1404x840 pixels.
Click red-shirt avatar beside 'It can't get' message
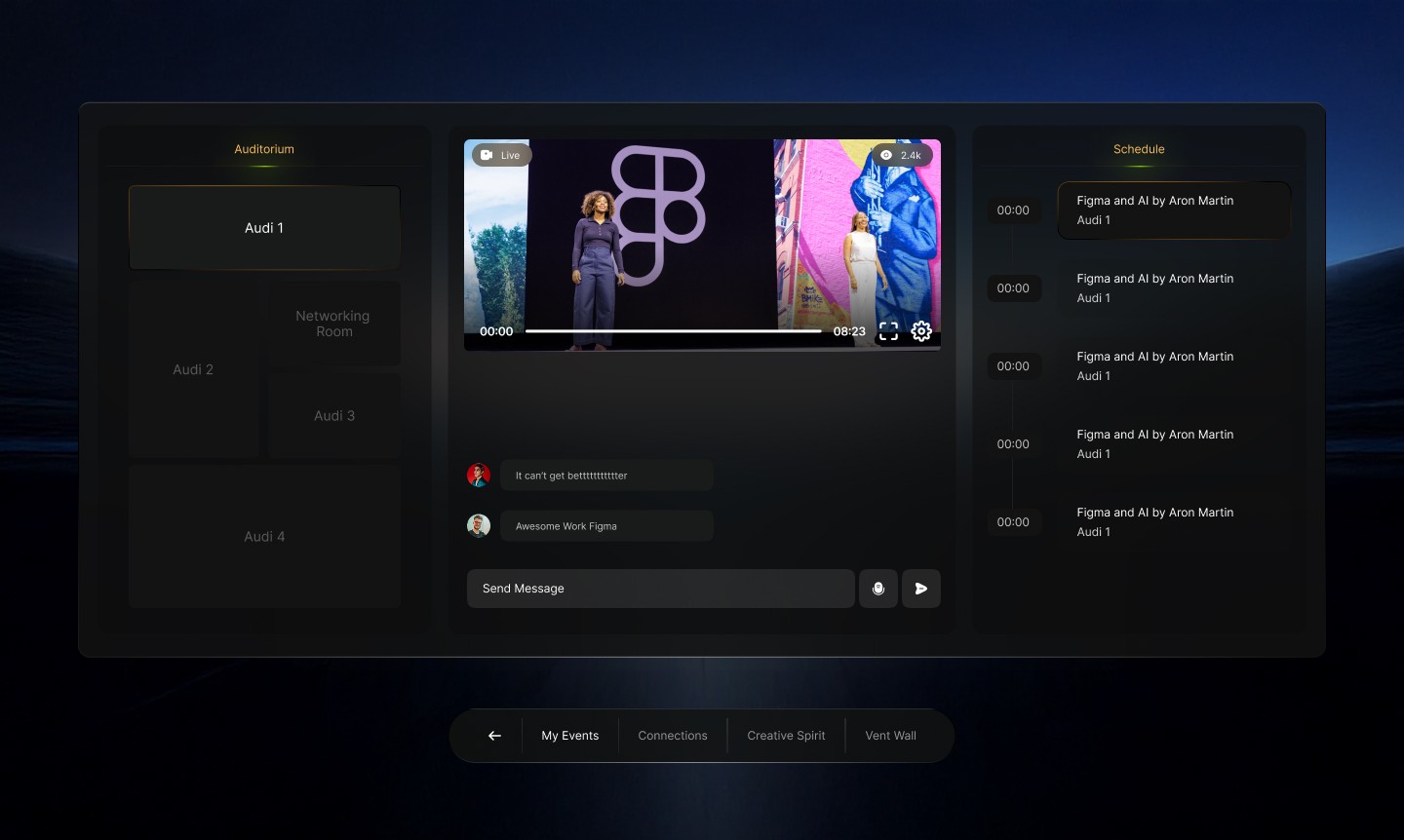click(x=478, y=476)
